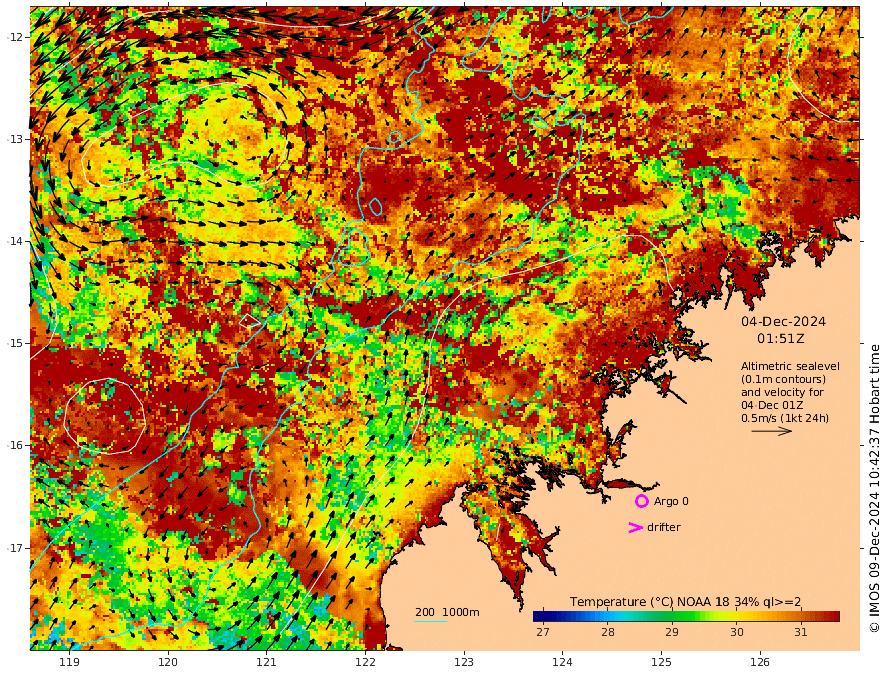Click the dark blue end of the temperature bar
880x680 pixels.
point(540,617)
